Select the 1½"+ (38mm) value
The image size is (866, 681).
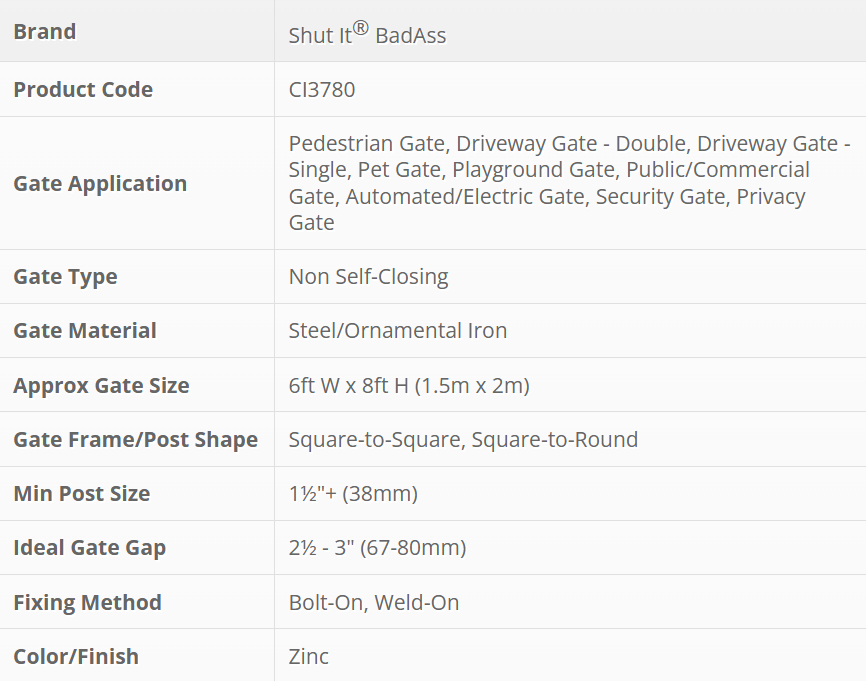pos(353,494)
